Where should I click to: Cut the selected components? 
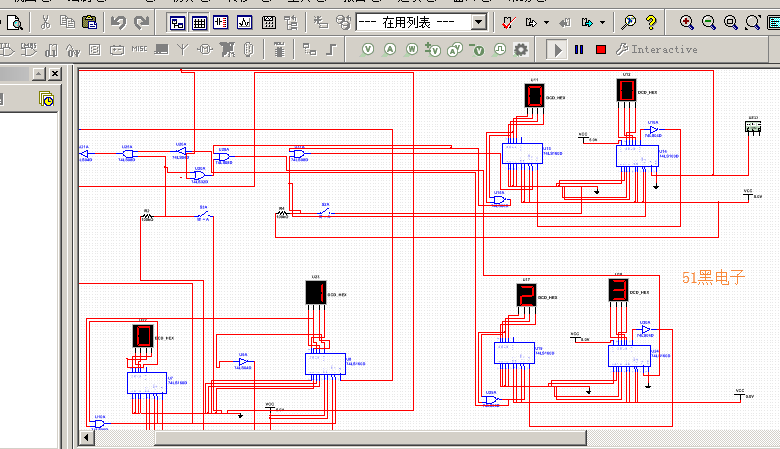pyautogui.click(x=45, y=22)
